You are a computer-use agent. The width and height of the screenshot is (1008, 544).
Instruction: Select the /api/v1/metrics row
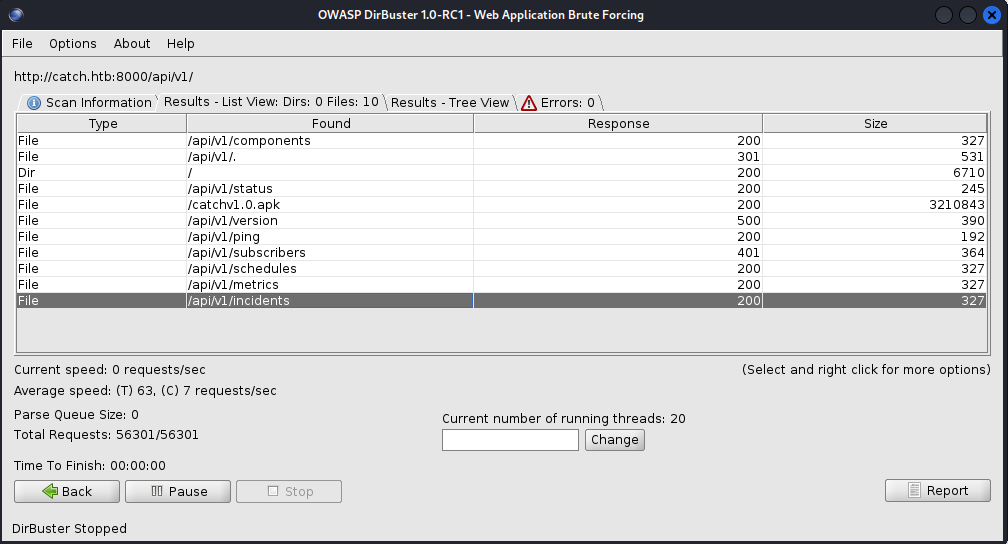point(501,285)
